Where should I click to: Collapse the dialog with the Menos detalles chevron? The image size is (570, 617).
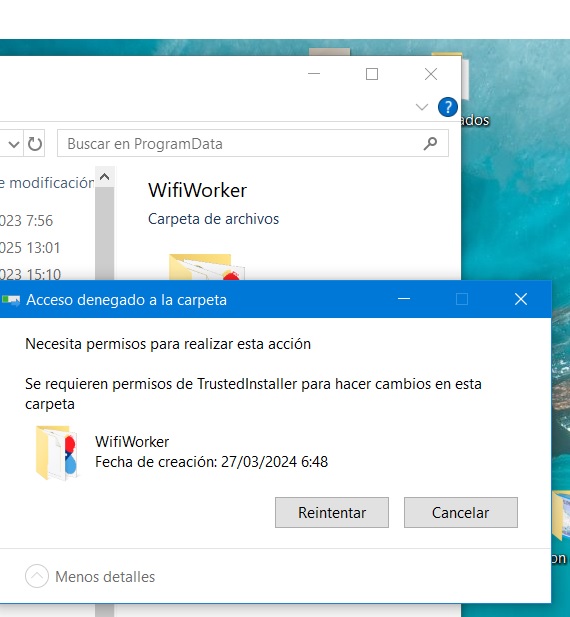(x=37, y=576)
